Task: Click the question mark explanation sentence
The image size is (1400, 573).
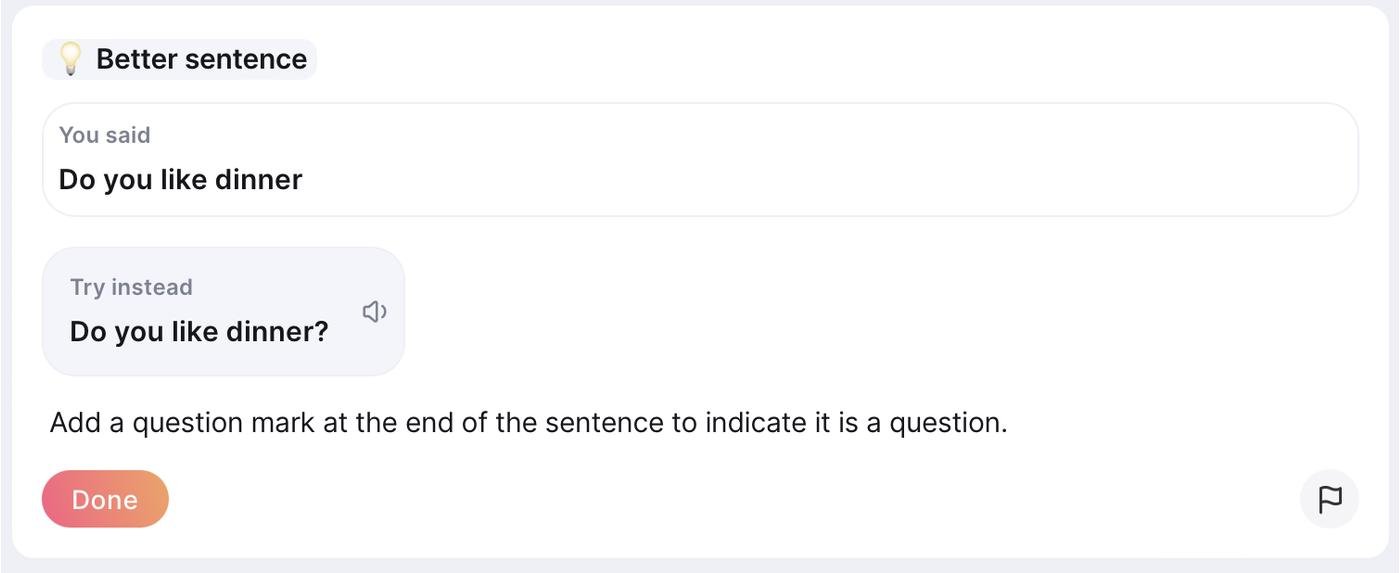Action: (528, 423)
